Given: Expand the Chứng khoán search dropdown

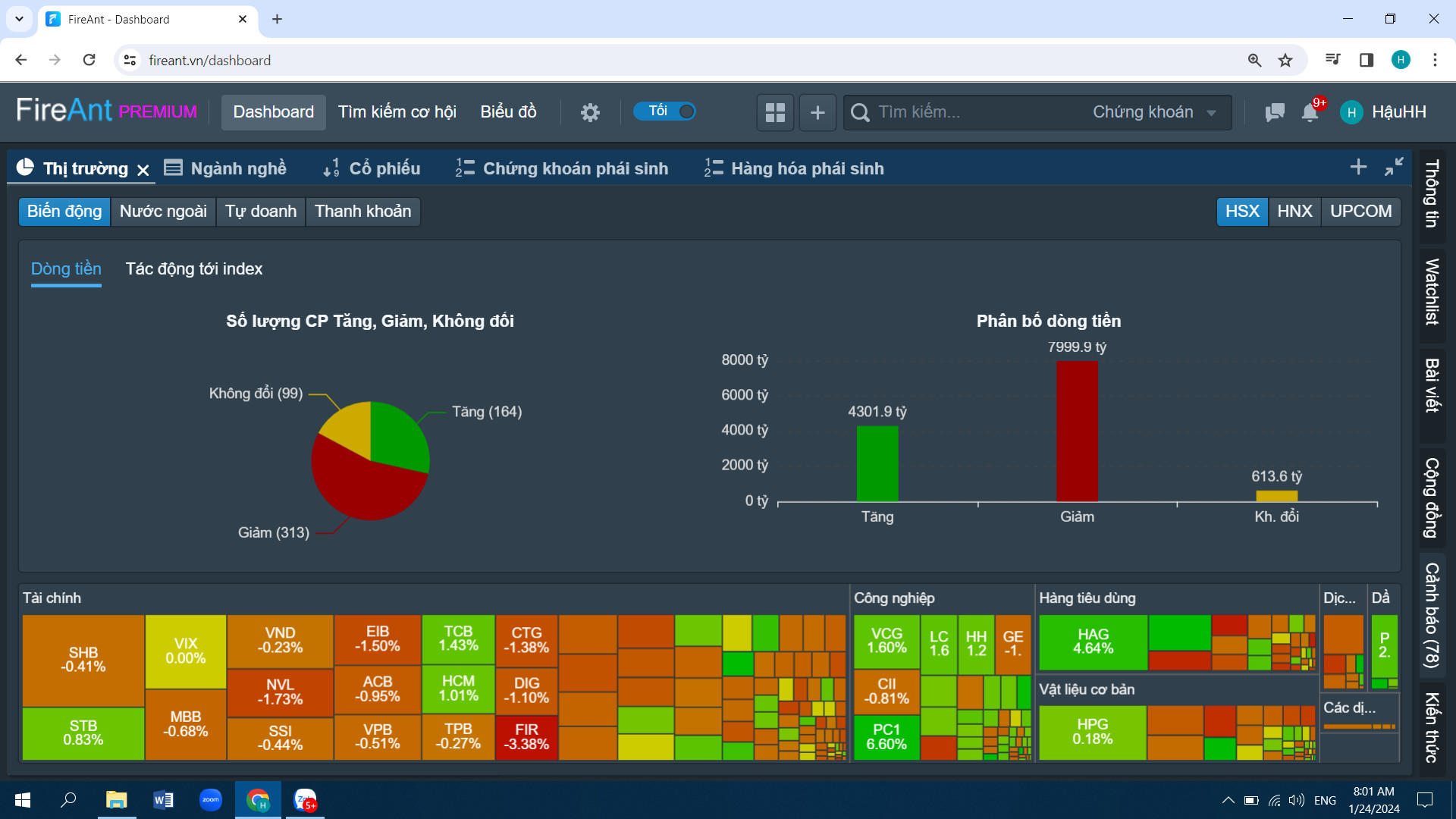Looking at the screenshot, I should click(x=1153, y=112).
